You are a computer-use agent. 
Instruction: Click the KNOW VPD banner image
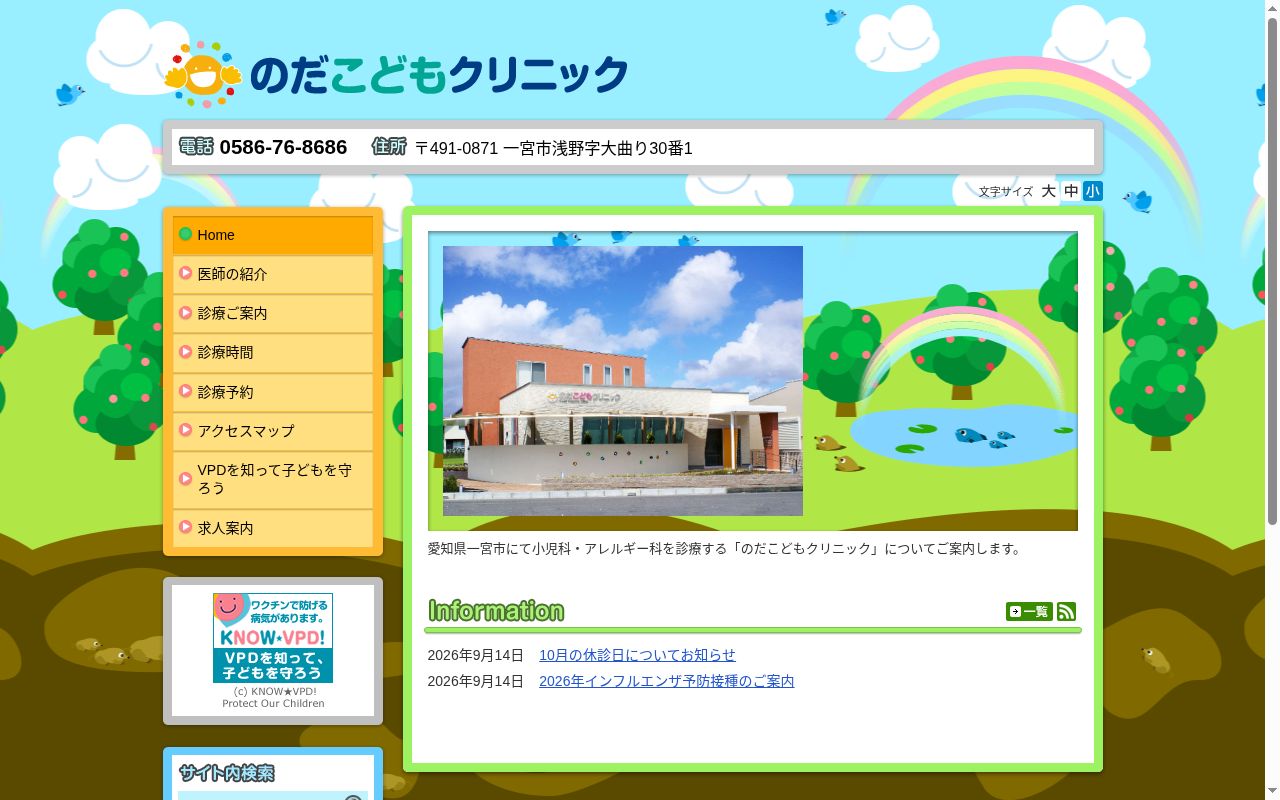pyautogui.click(x=273, y=638)
